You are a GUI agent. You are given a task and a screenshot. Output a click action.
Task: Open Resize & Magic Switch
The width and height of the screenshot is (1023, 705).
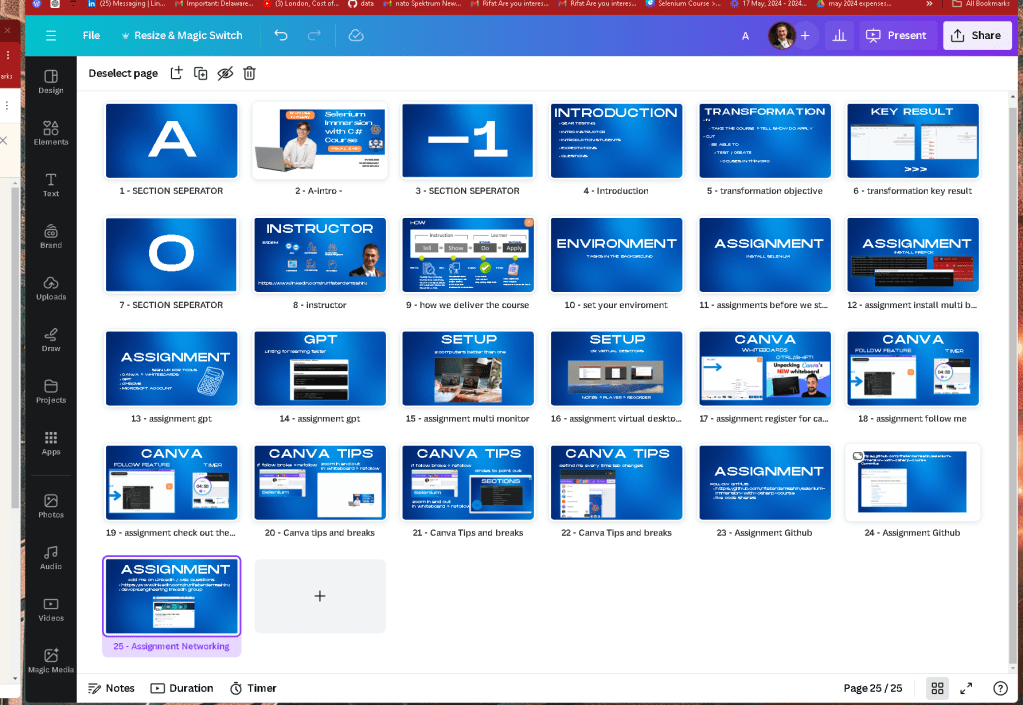(182, 36)
